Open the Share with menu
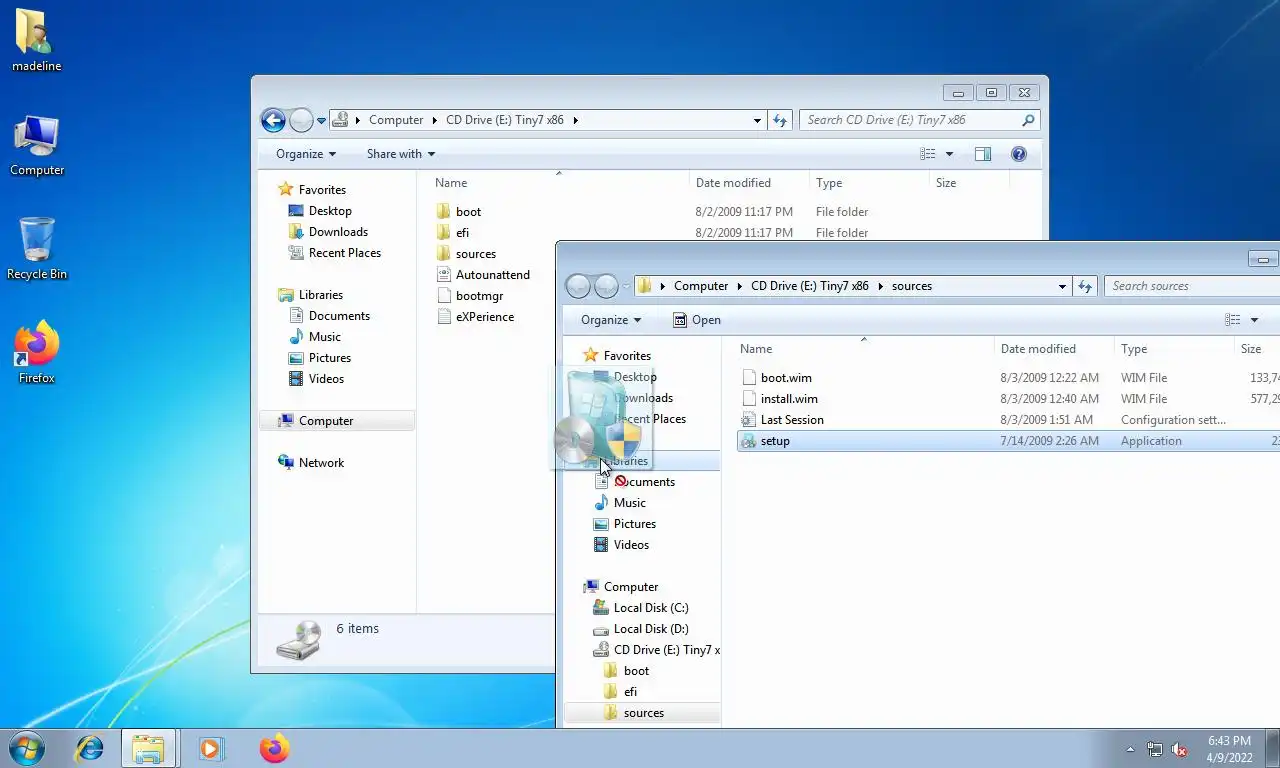The image size is (1280, 768). click(401, 154)
